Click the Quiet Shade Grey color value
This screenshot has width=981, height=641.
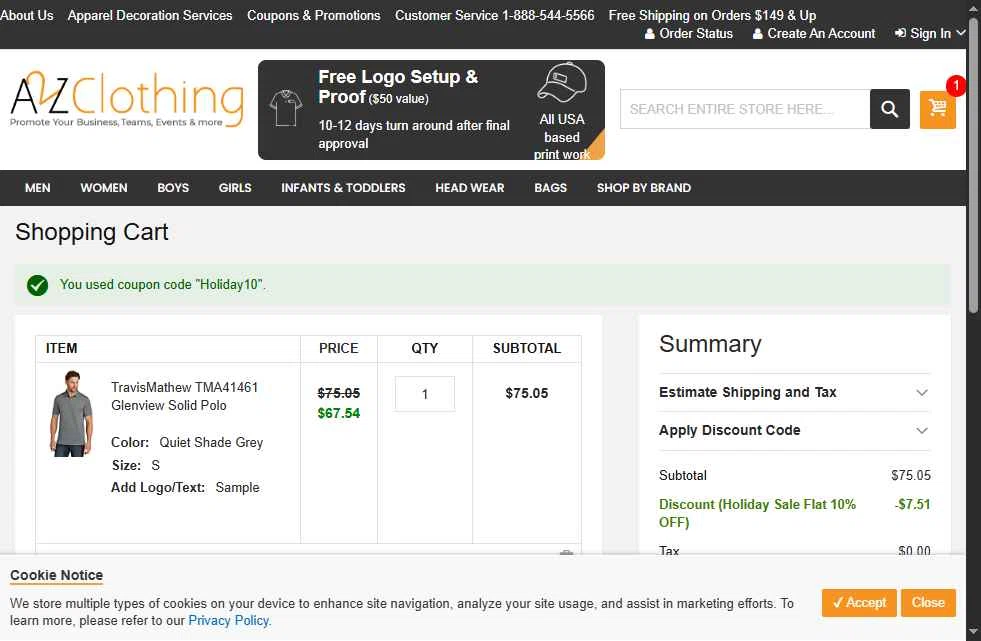pos(211,443)
